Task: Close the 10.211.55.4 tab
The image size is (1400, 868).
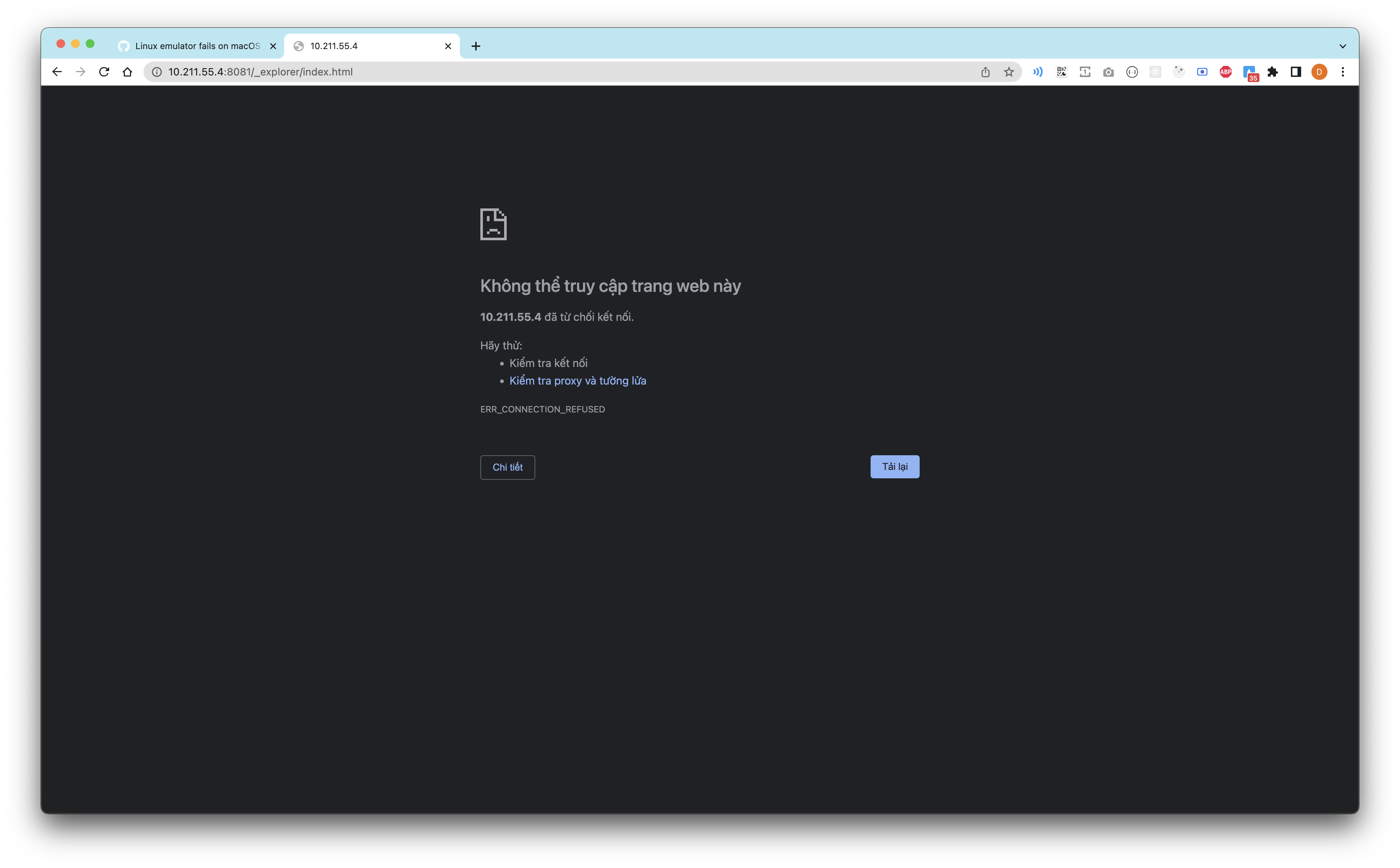Action: (447, 46)
